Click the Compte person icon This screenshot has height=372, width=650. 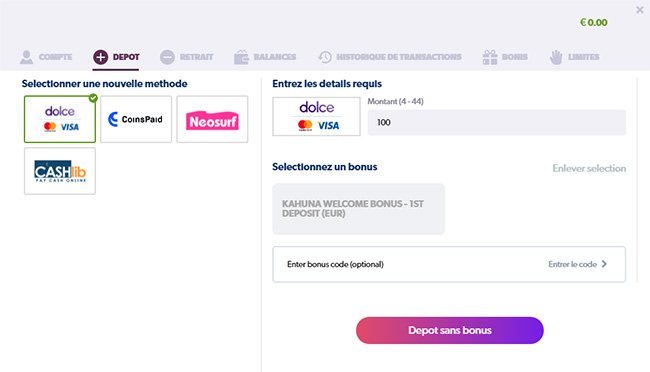[x=27, y=57]
